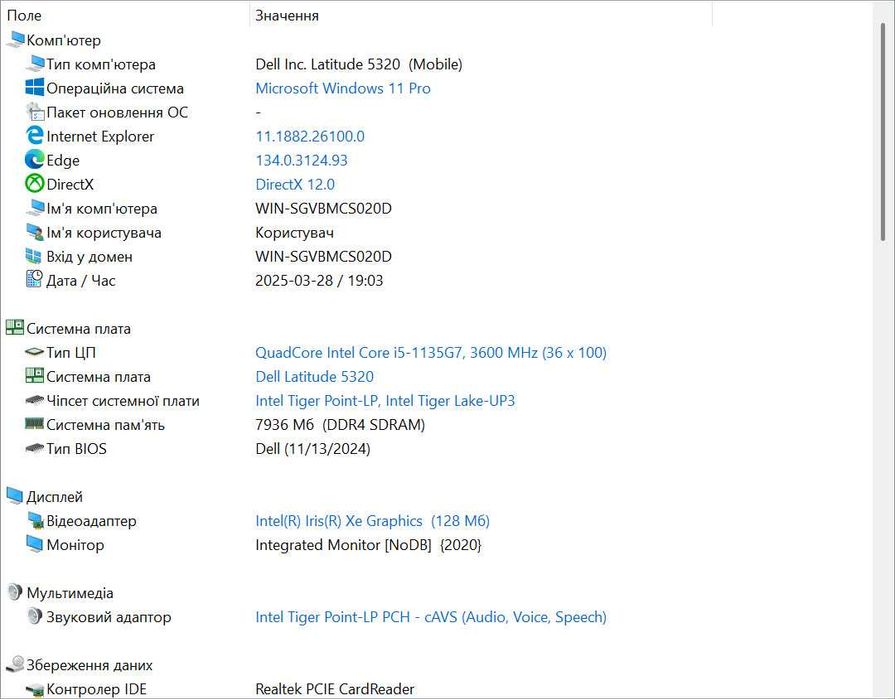Click the Вхід у домен icon
The image size is (895, 699).
(34, 256)
